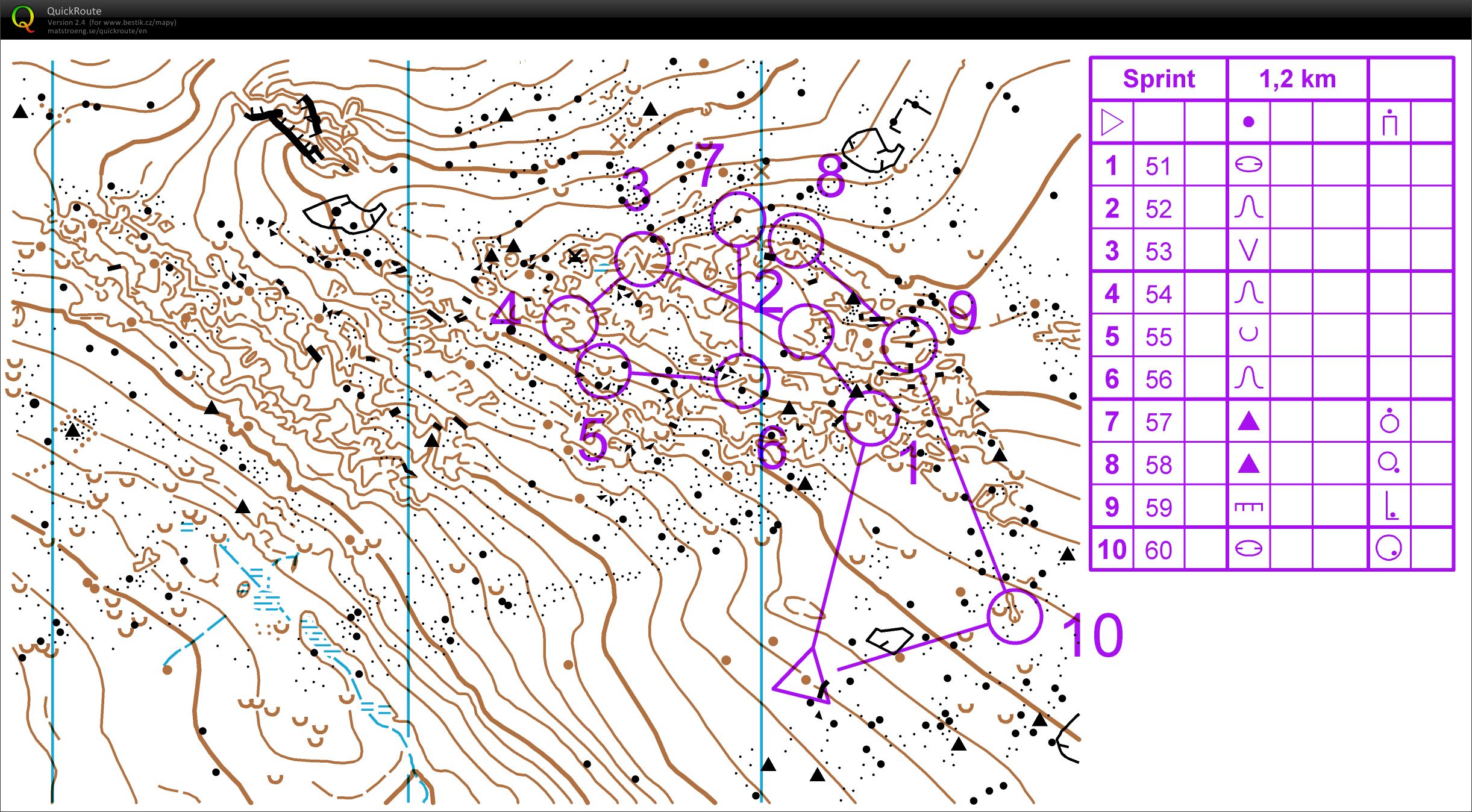Screen dimensions: 1472x812
Task: Click control circle number 7
Action: point(738,219)
